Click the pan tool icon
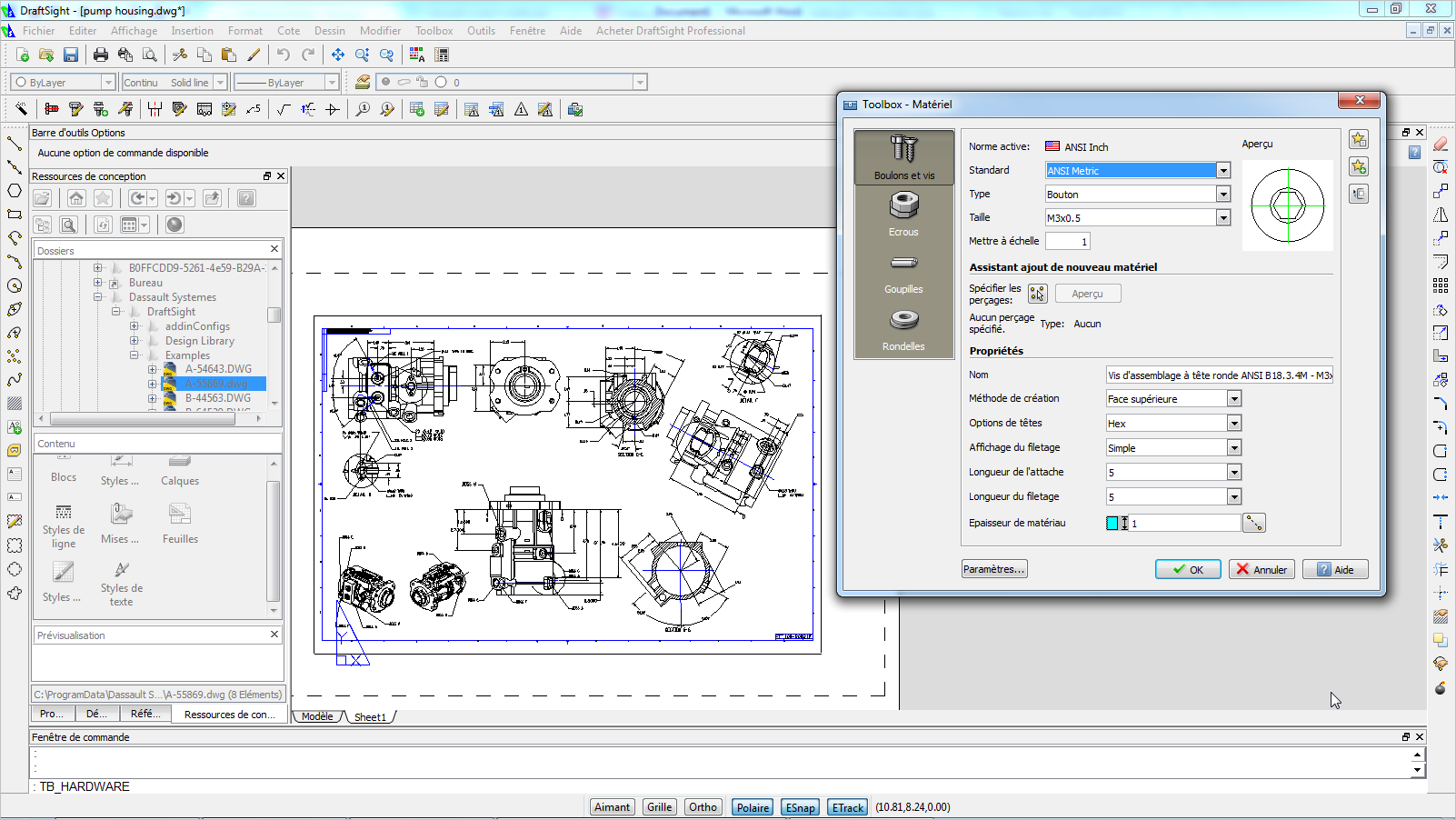Viewport: 1456px width, 820px height. click(x=338, y=55)
